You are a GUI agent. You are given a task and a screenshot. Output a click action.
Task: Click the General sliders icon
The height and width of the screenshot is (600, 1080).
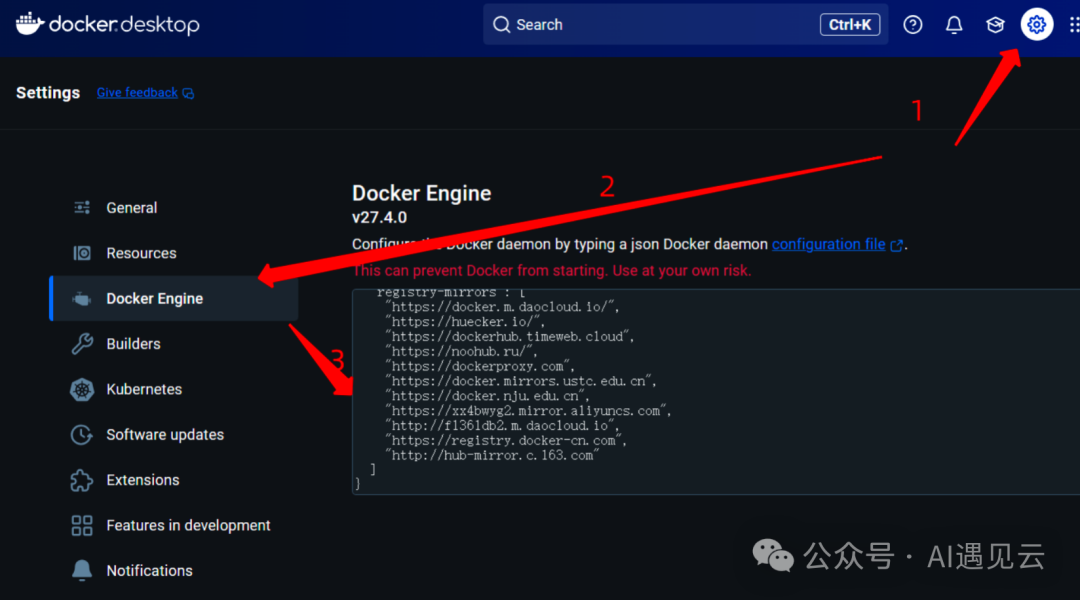(82, 207)
